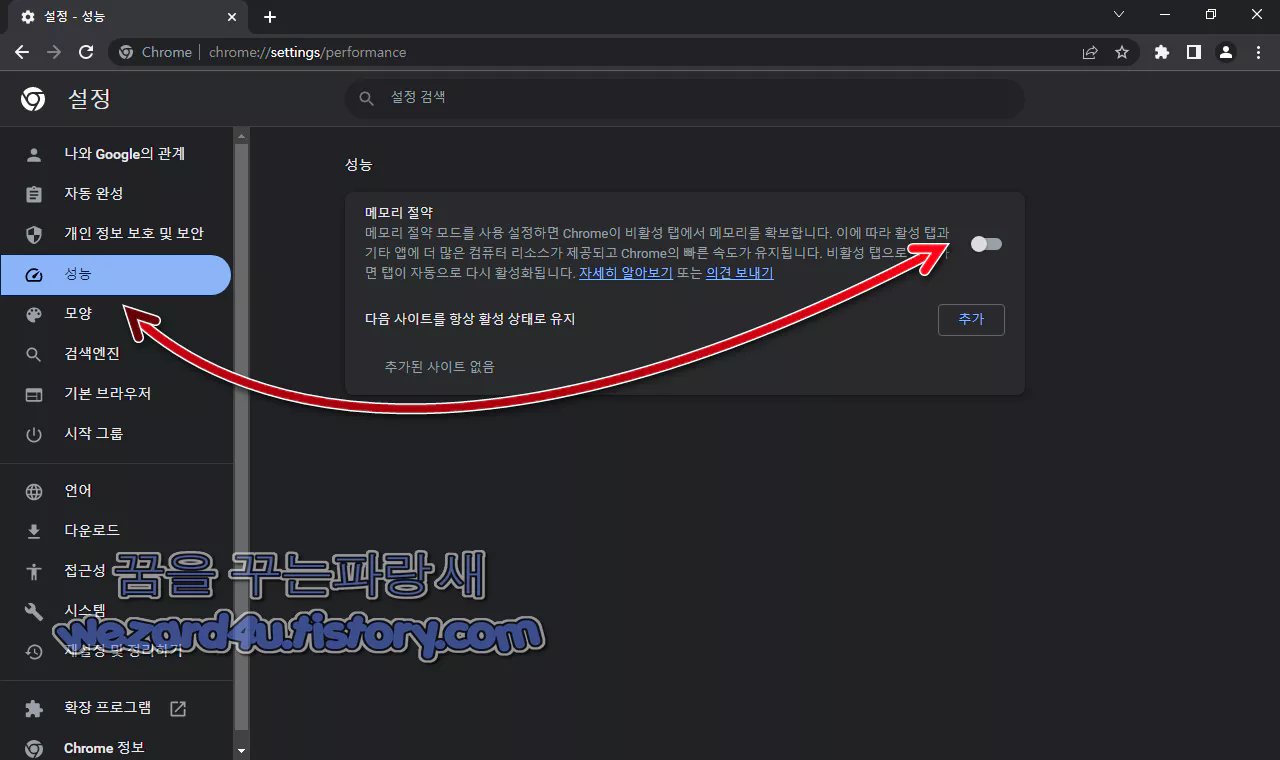
Task: Click the external link icon after 확장 프로그램
Action: coord(178,708)
